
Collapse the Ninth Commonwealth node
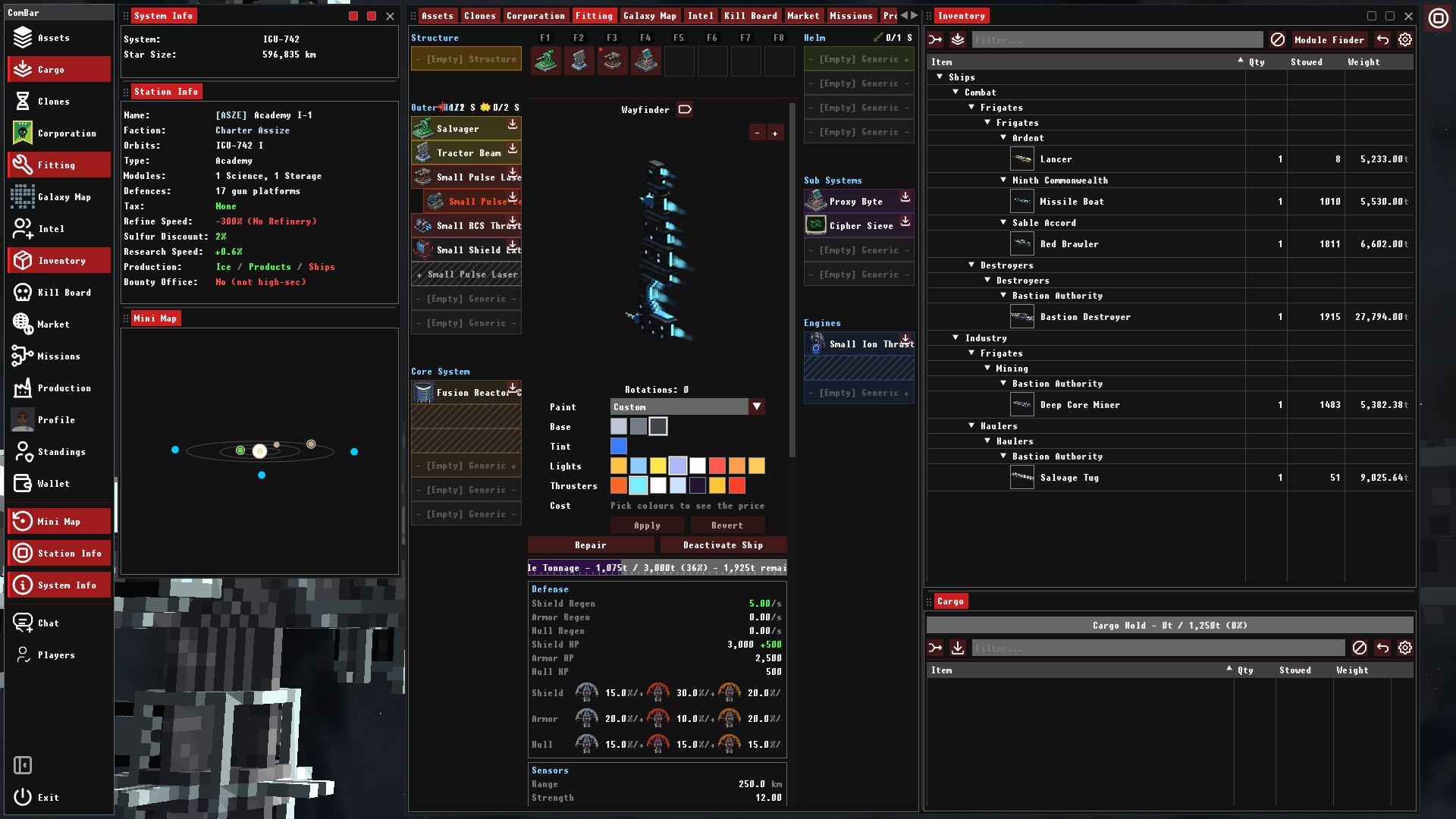pos(1003,180)
